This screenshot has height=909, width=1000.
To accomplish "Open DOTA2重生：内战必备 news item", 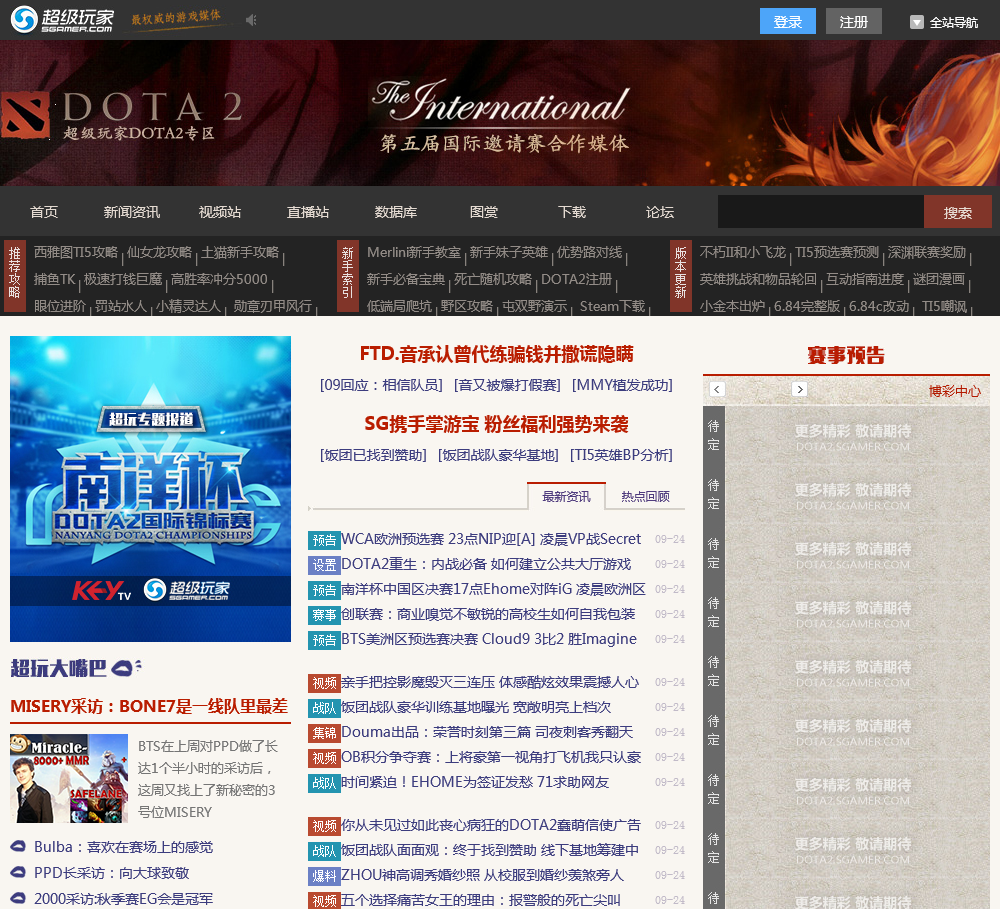I will pyautogui.click(x=486, y=564).
